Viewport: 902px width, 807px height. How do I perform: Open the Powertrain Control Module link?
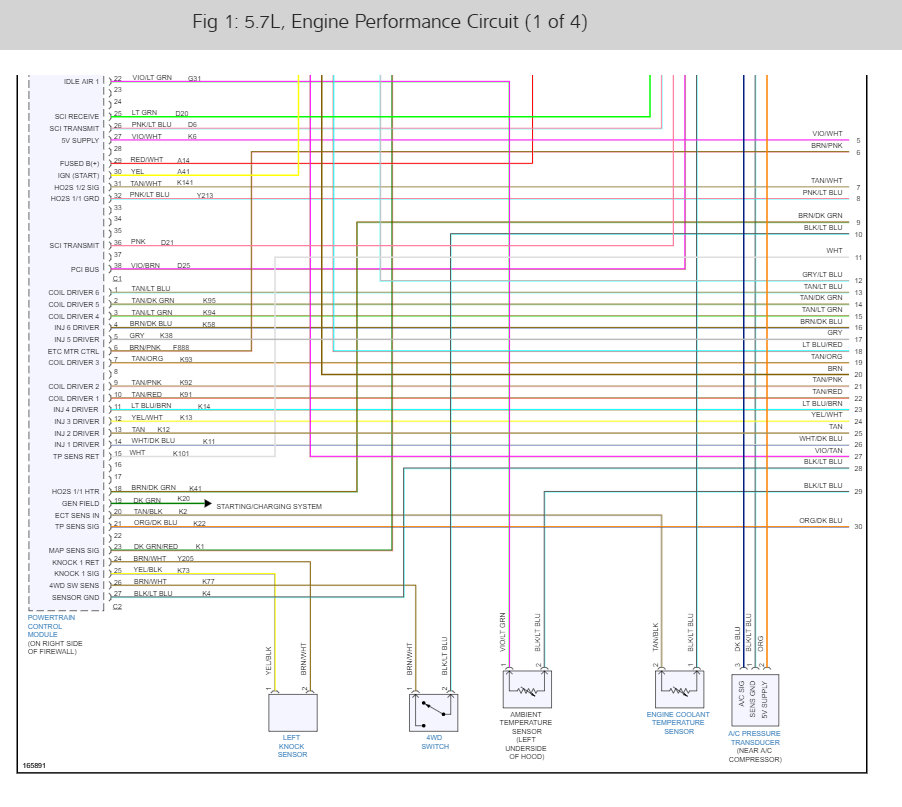coord(51,626)
